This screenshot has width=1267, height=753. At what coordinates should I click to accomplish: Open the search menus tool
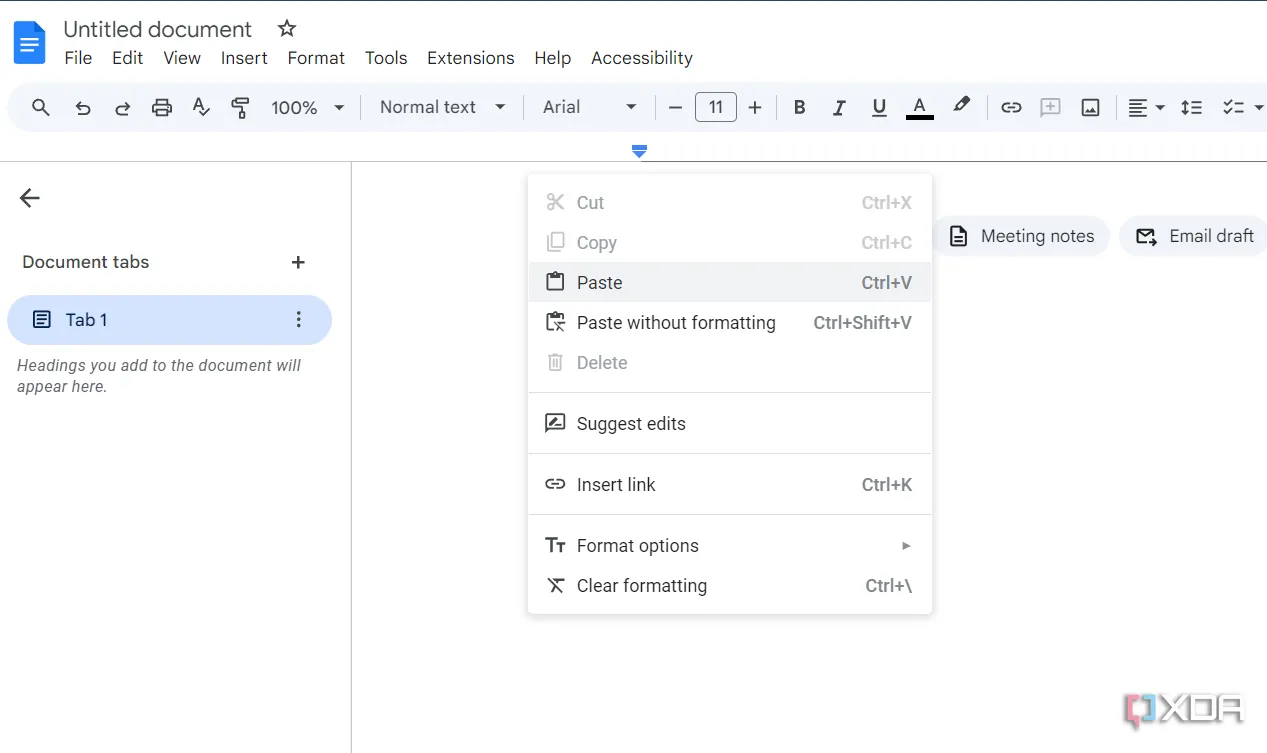40,107
